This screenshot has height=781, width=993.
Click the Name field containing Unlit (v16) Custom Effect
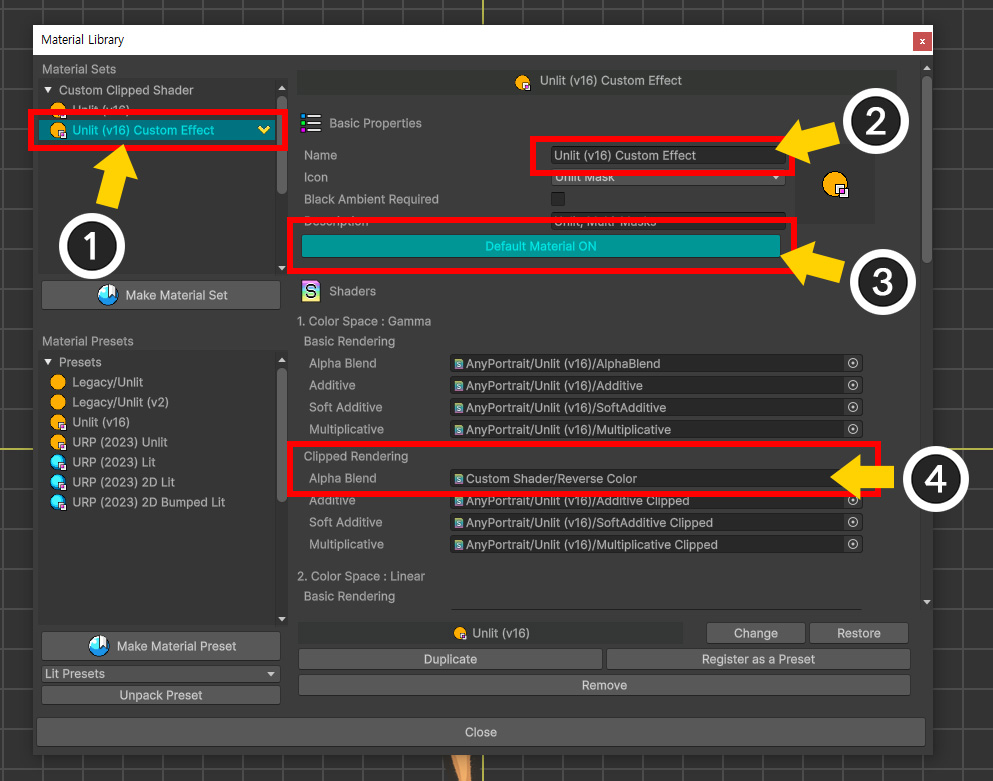(668, 155)
